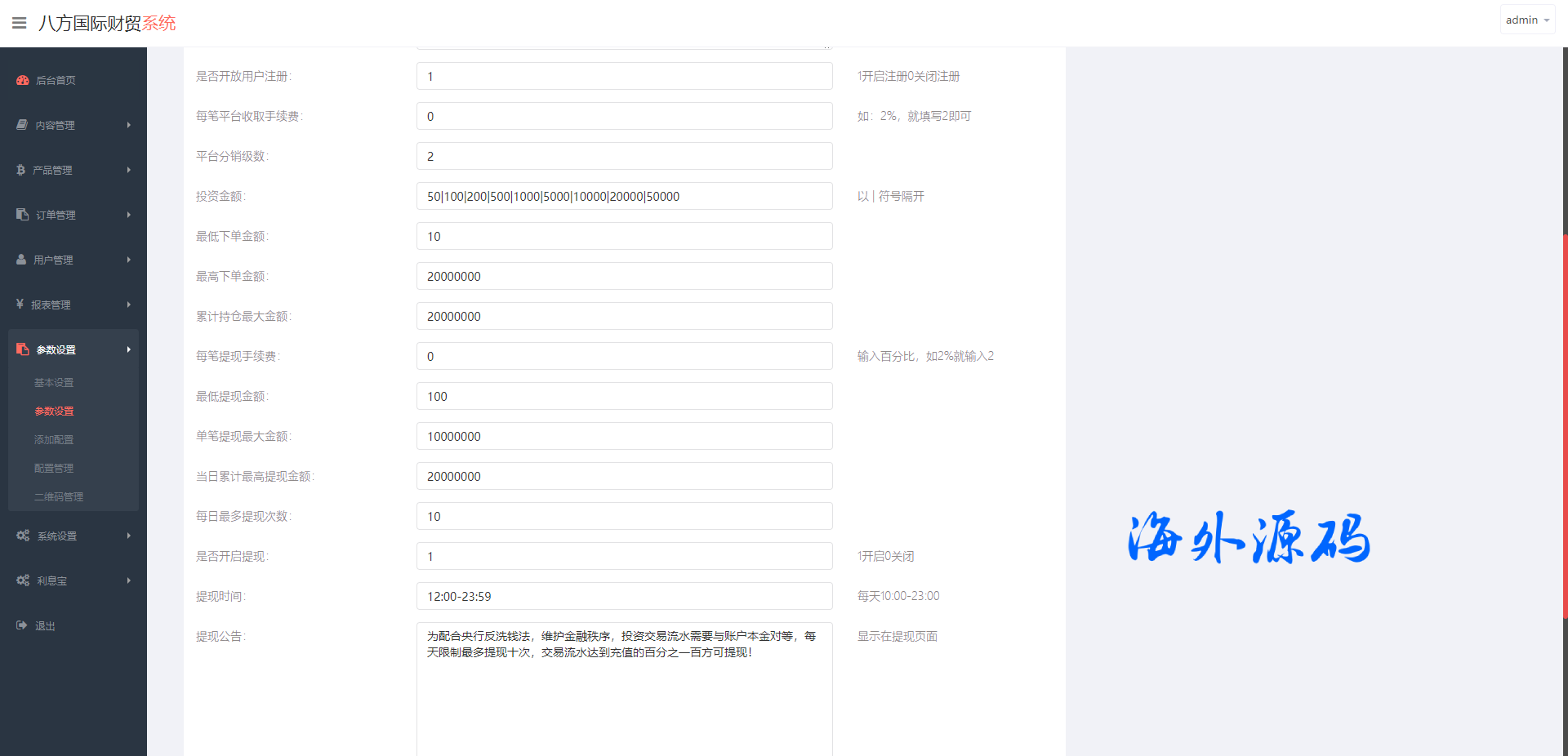1568x756 pixels.
Task: Click the clipboard icon beside 订单管理
Action: click(23, 215)
